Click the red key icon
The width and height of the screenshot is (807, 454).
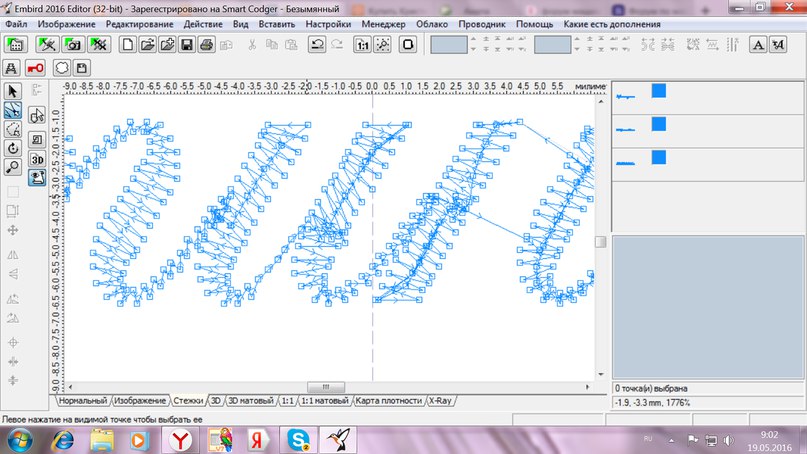click(x=35, y=68)
